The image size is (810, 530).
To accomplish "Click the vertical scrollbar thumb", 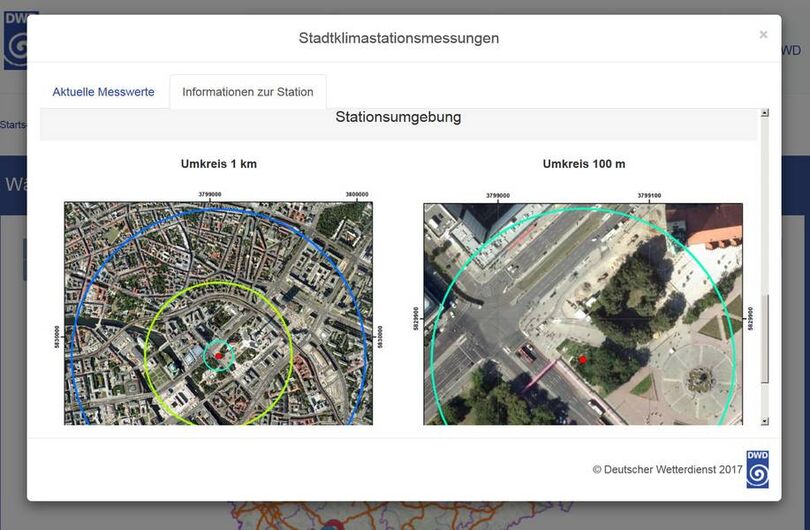I will point(765,338).
